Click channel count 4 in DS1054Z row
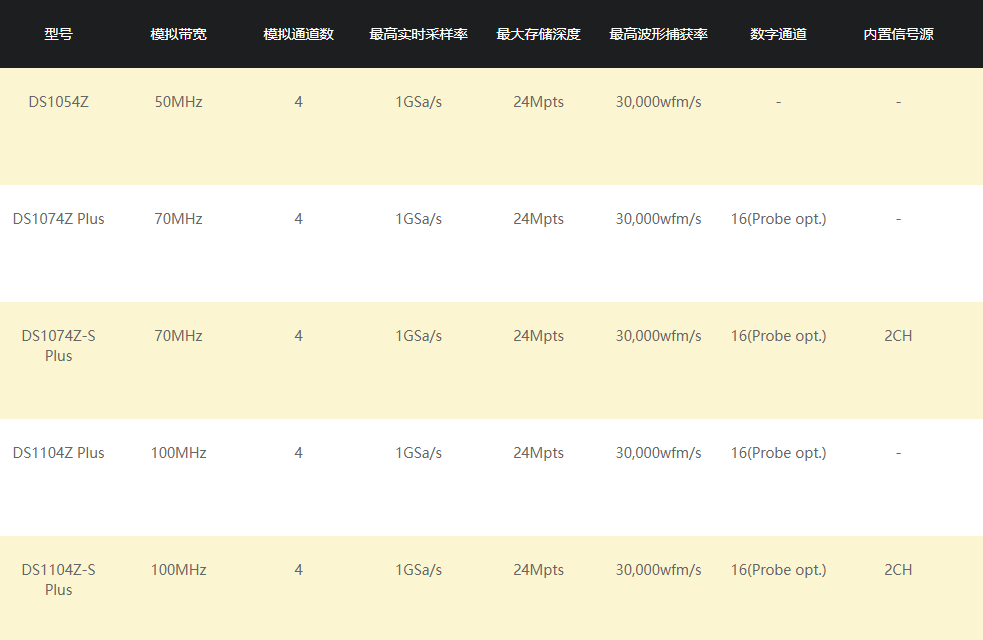 point(298,102)
